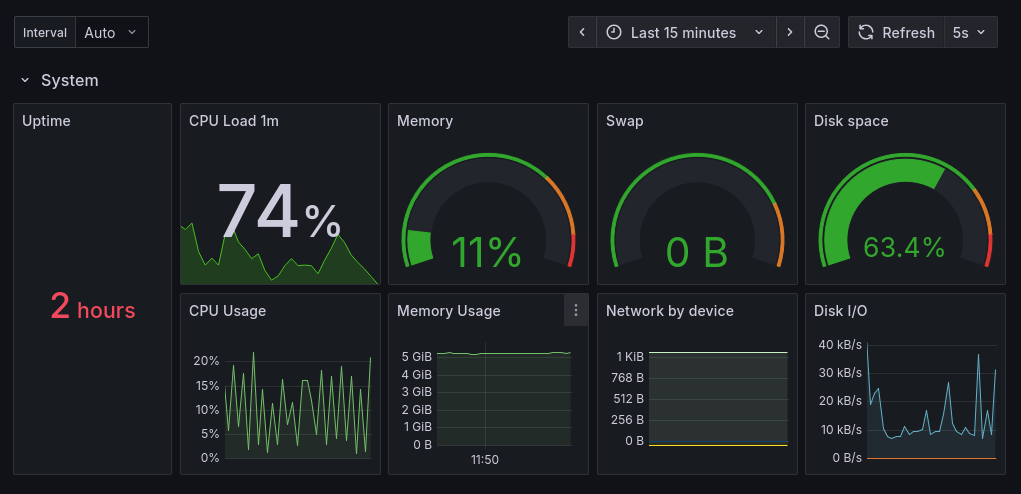The width and height of the screenshot is (1021, 494).
Task: Open the Interval Auto dropdown
Action: tap(110, 32)
